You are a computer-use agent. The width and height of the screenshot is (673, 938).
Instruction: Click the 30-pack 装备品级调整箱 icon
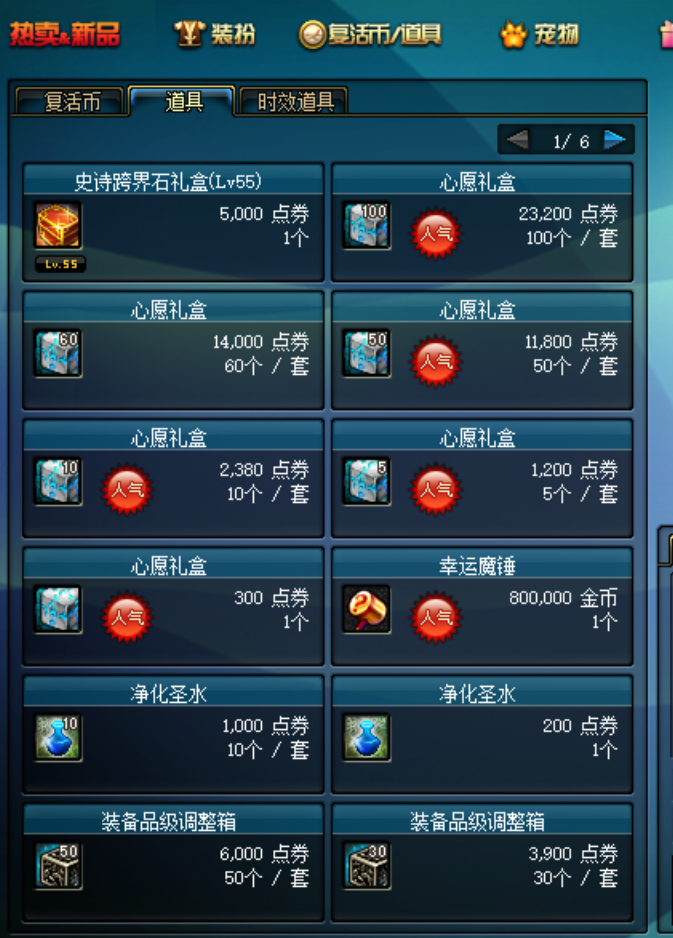coord(367,866)
